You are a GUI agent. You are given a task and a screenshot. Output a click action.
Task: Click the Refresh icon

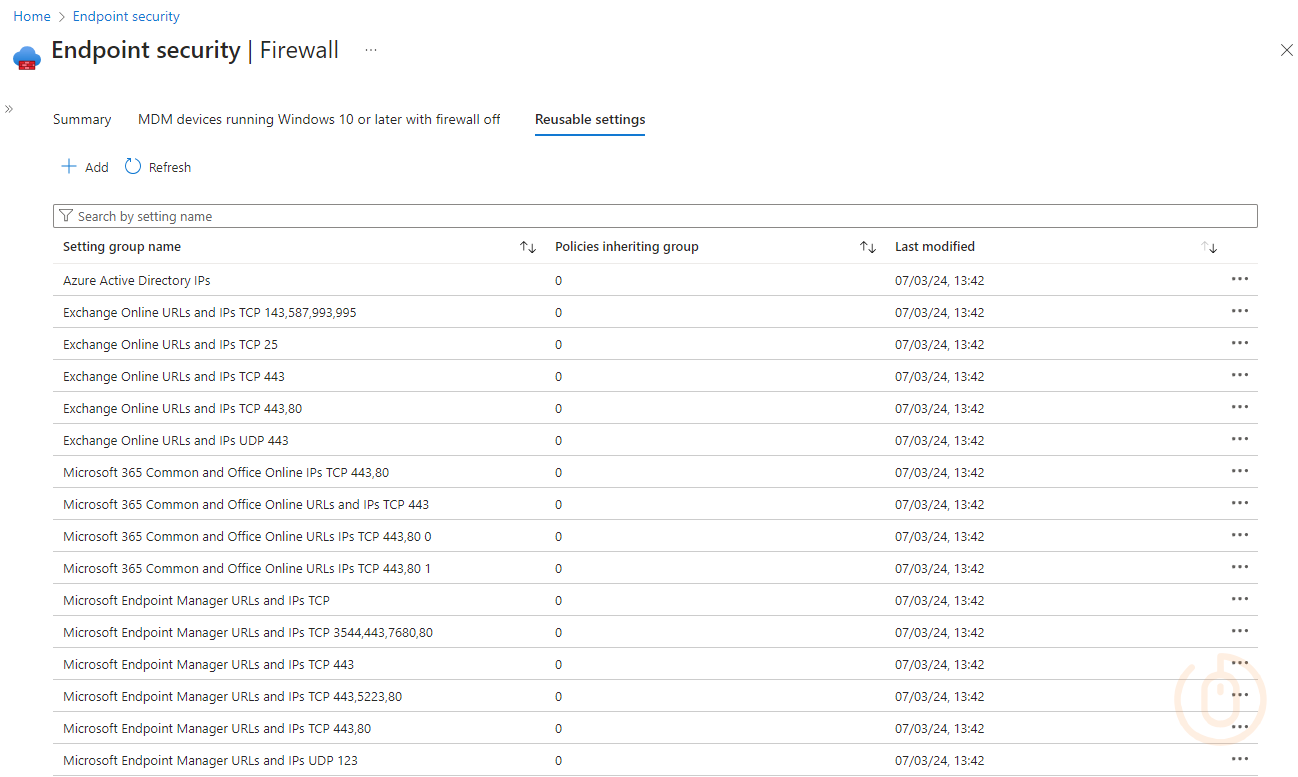[x=133, y=167]
